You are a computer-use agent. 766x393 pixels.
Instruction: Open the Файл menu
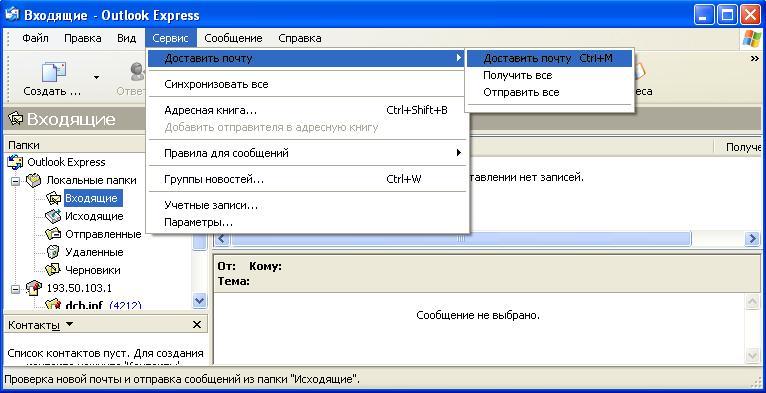tap(35, 38)
